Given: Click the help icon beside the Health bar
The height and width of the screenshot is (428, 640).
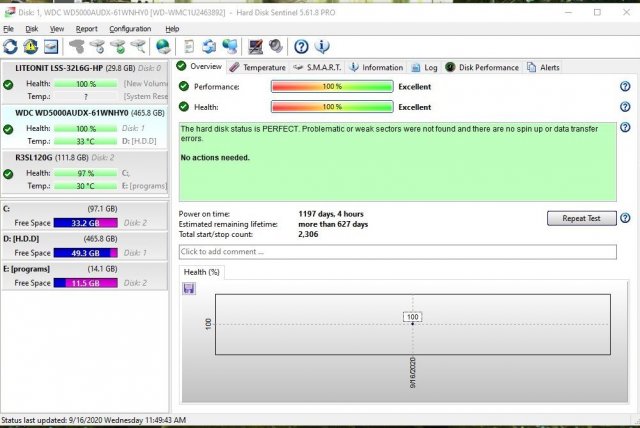Looking at the screenshot, I should [x=625, y=107].
